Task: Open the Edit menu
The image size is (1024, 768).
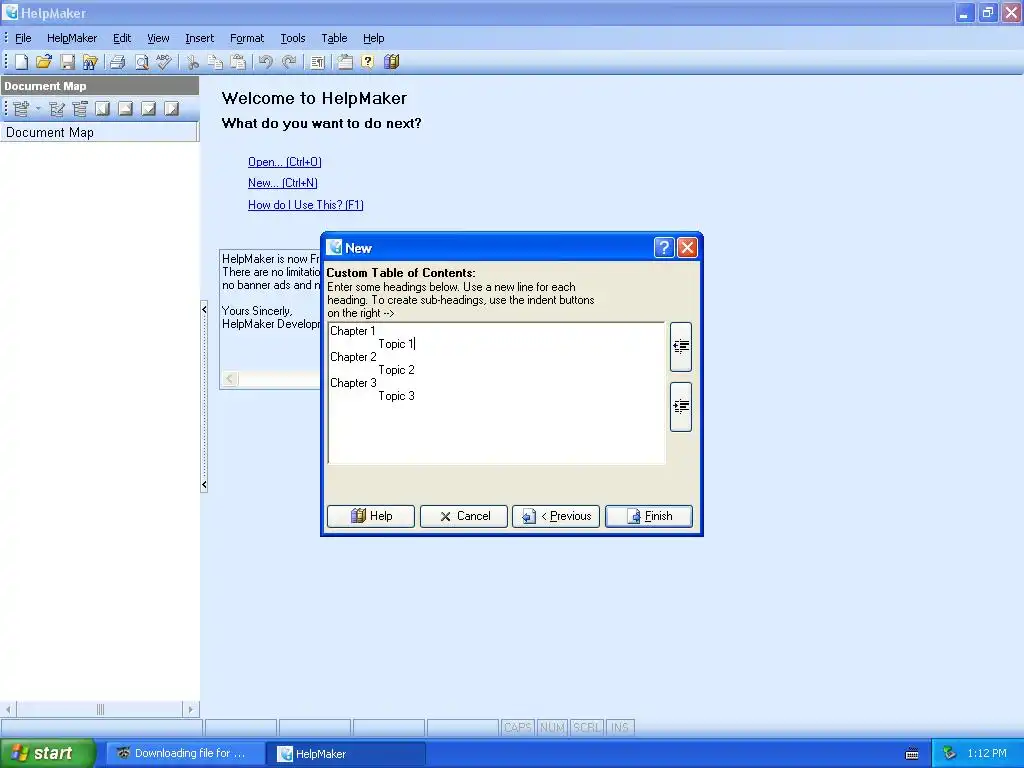Action: 122,38
